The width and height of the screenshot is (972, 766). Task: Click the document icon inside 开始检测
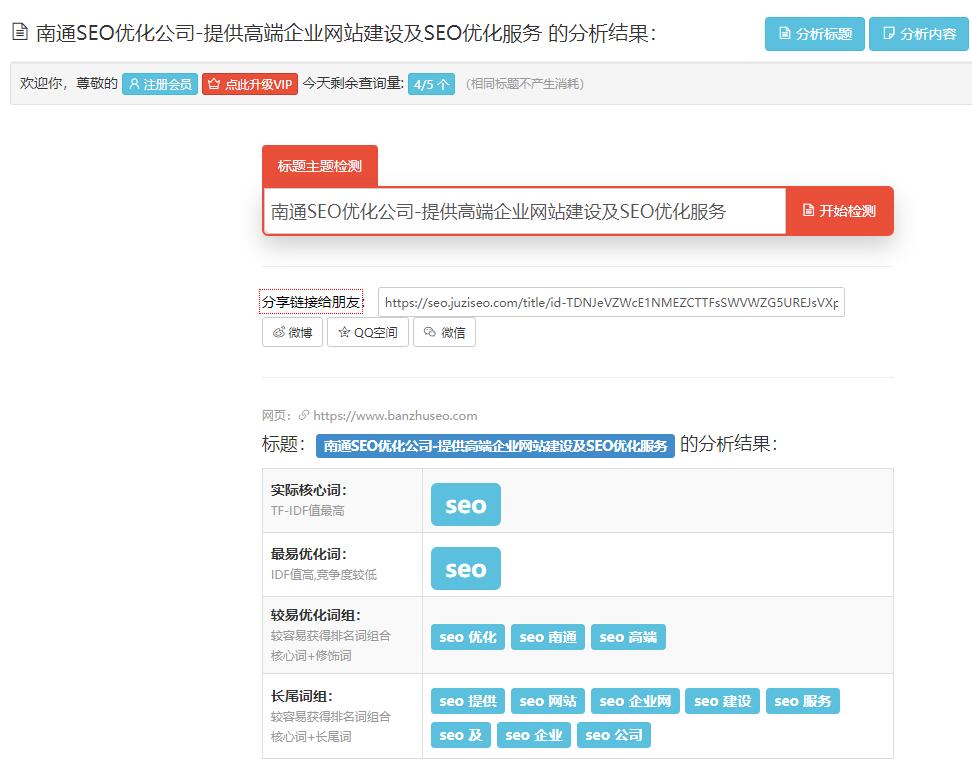(809, 211)
